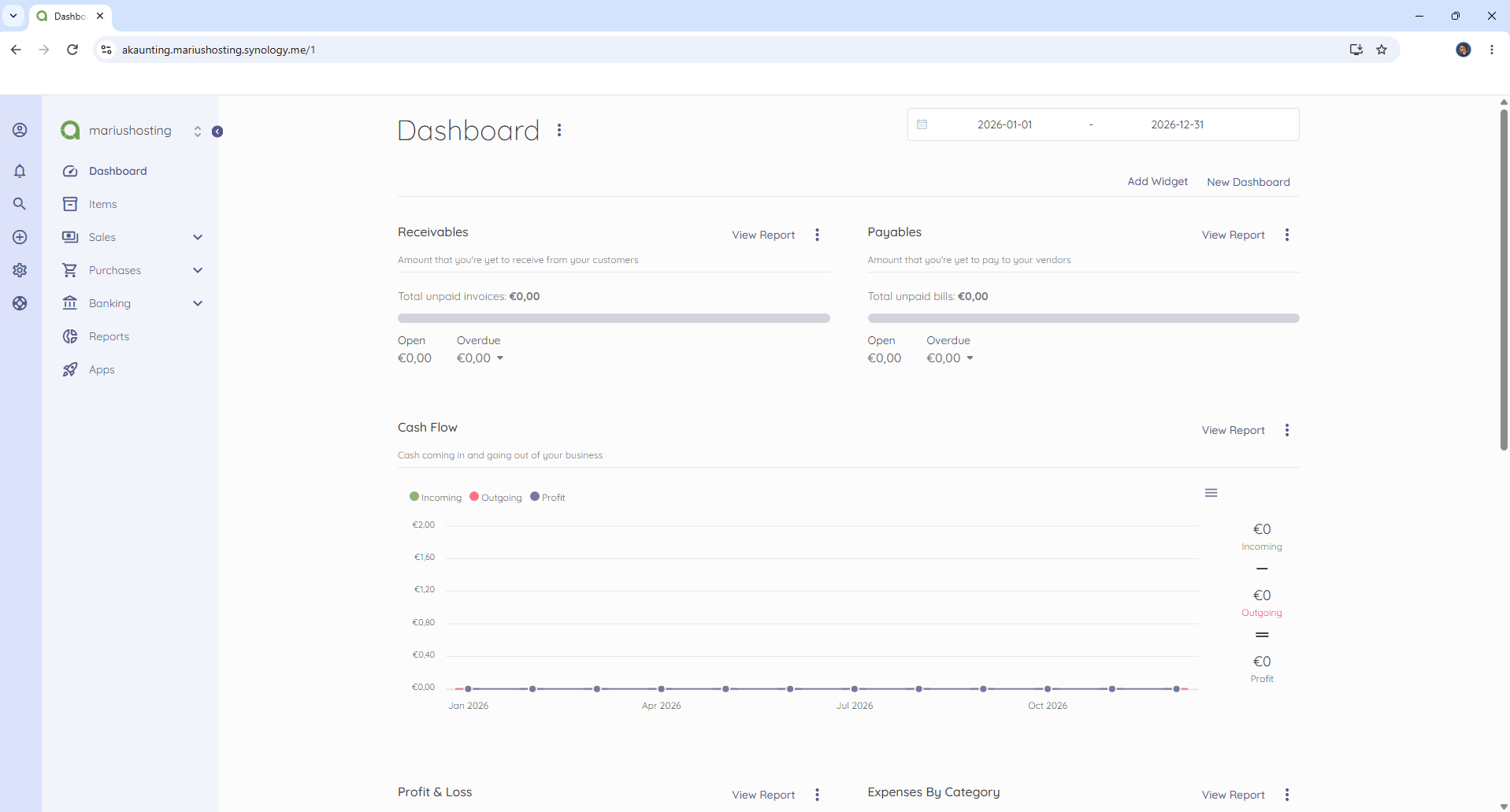Click the Add Widget link
Viewport: 1510px width, 812px height.
tap(1157, 181)
